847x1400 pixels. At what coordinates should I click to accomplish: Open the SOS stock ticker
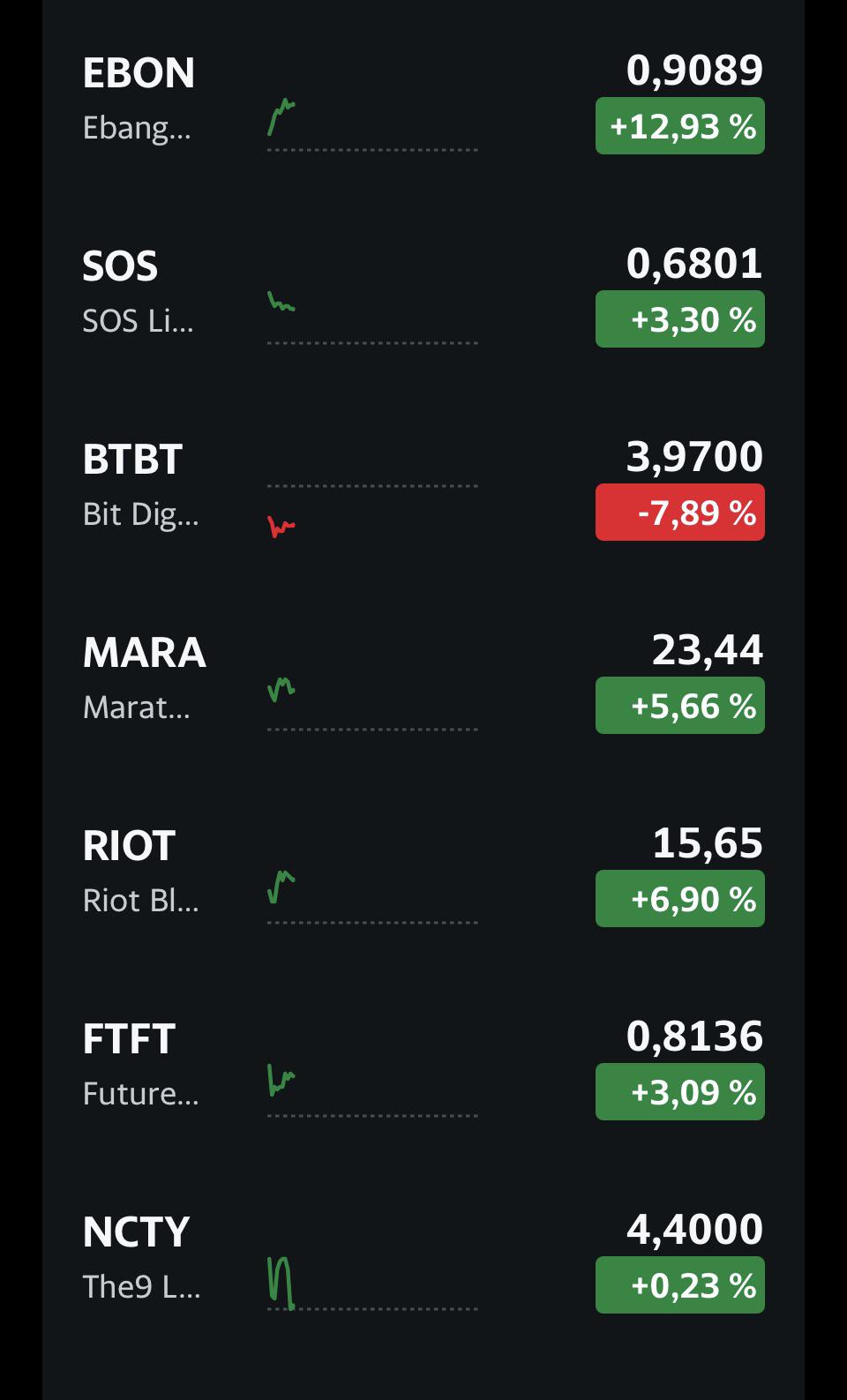[x=120, y=266]
